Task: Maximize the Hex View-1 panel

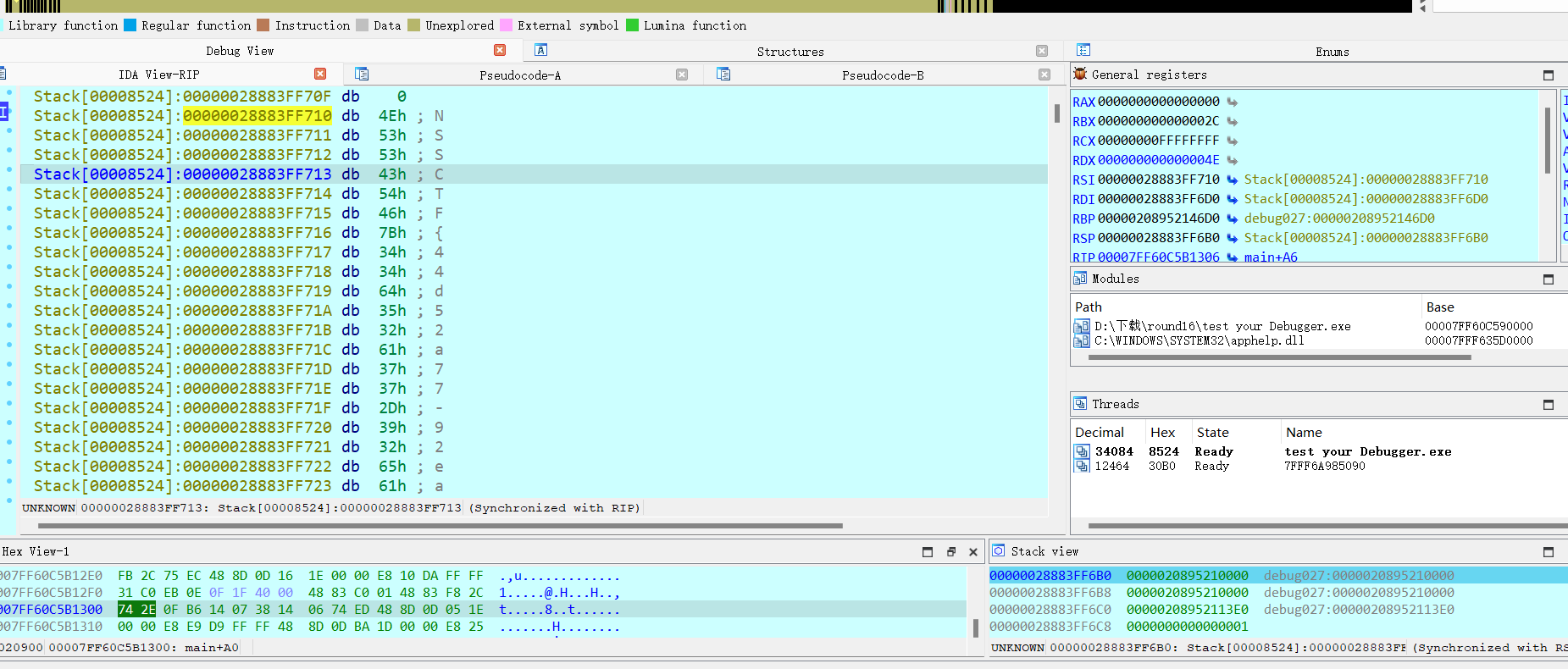Action: pos(928,552)
